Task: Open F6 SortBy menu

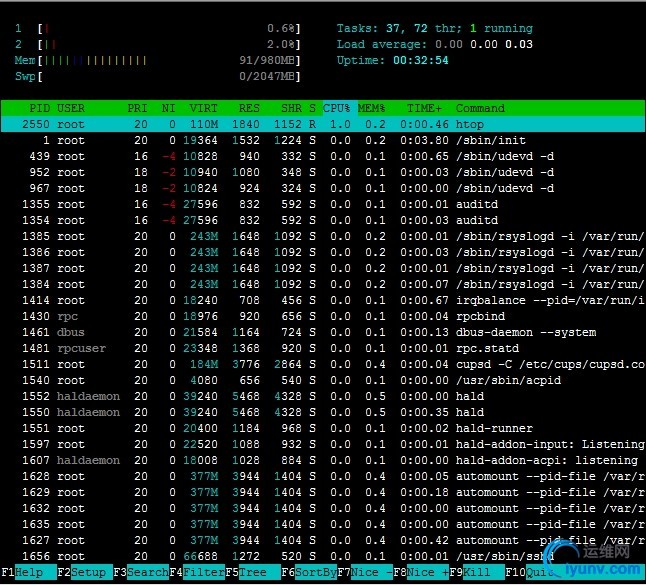Action: point(309,572)
